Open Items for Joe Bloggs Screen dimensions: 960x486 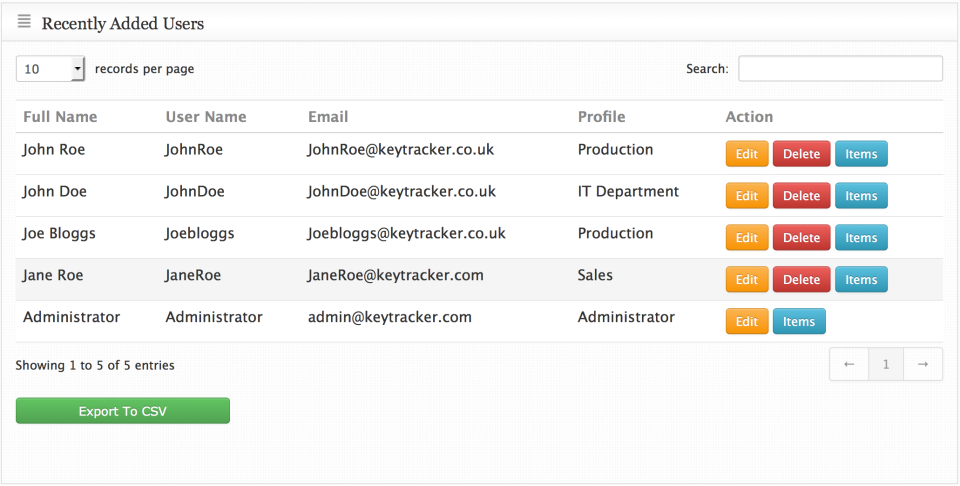pyautogui.click(x=861, y=238)
